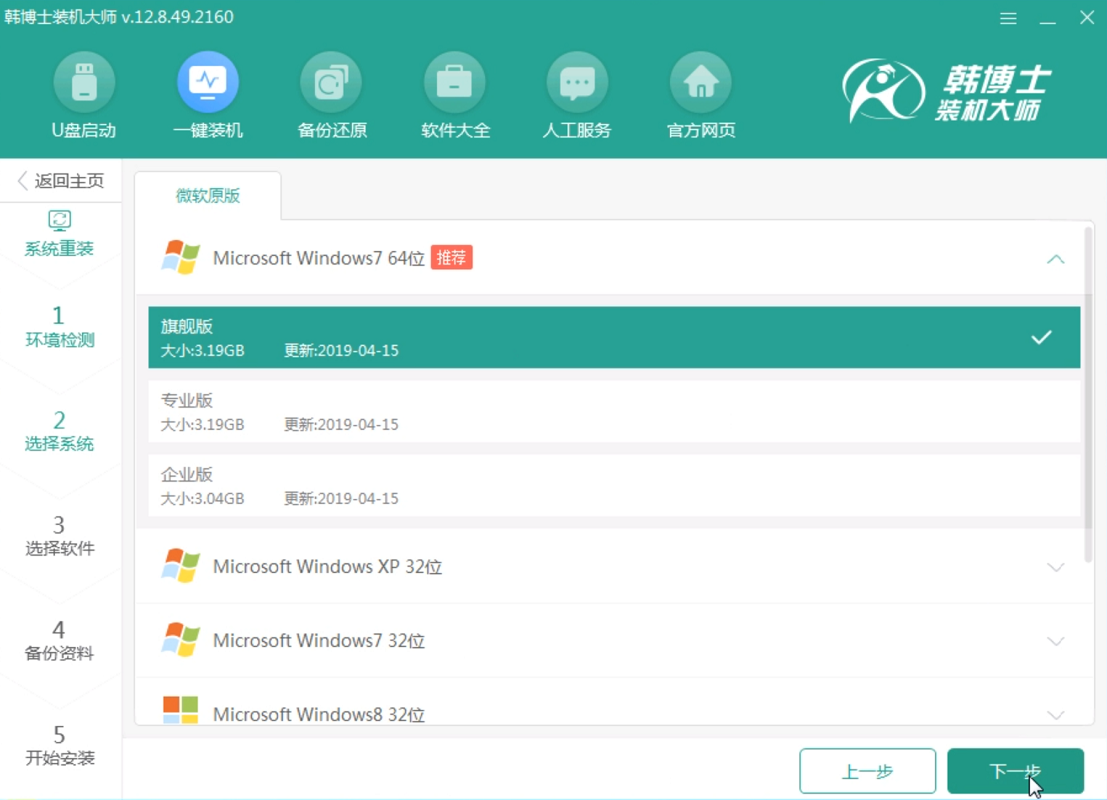Viewport: 1107px width, 800px height.
Task: Select the 旗舰版 edition row
Action: click(x=614, y=338)
